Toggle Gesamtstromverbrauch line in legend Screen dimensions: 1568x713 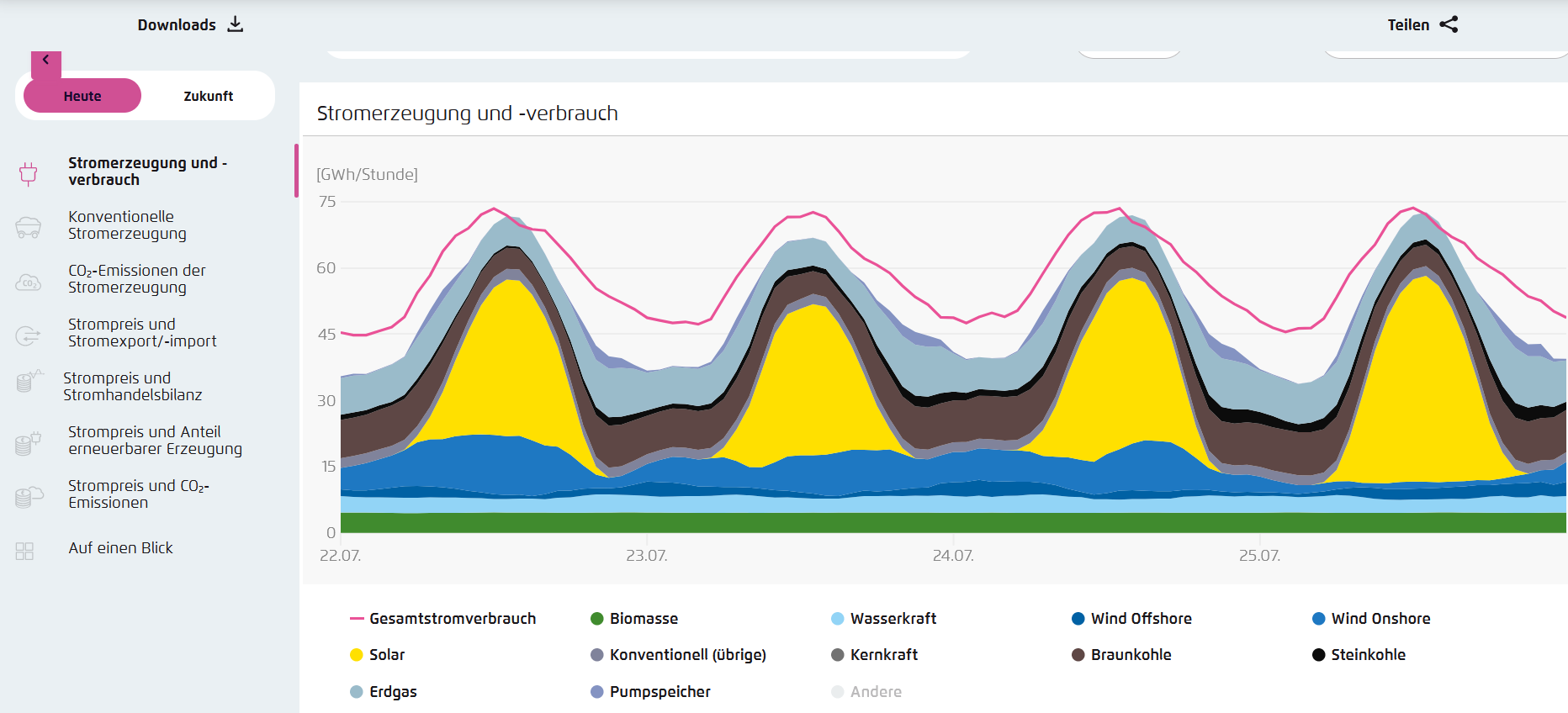[x=452, y=619]
